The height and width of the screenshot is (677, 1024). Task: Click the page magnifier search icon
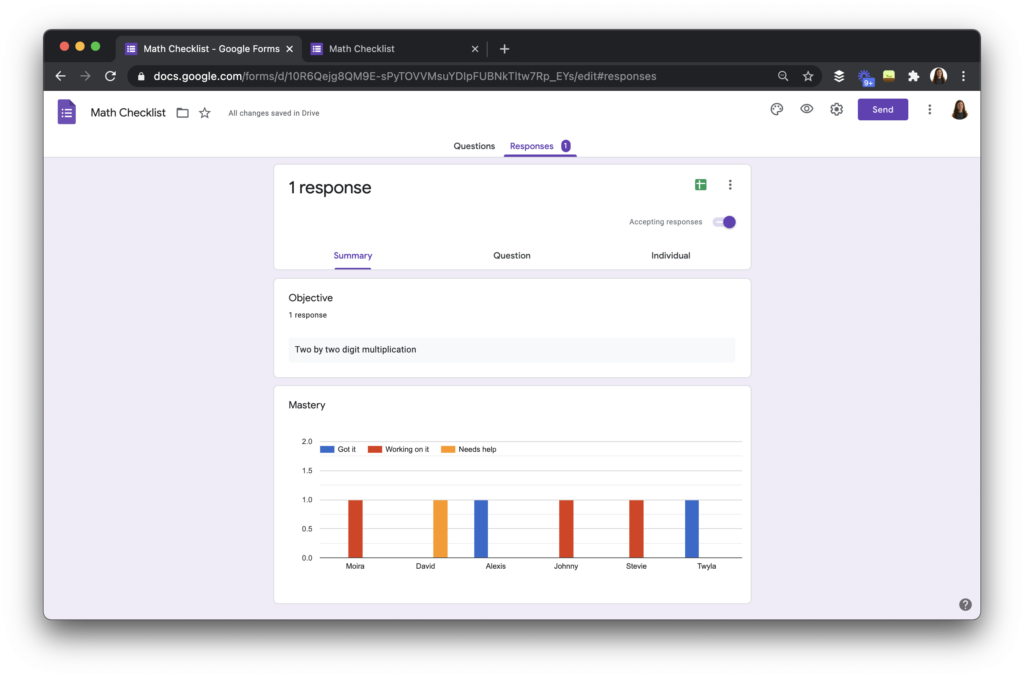[784, 75]
